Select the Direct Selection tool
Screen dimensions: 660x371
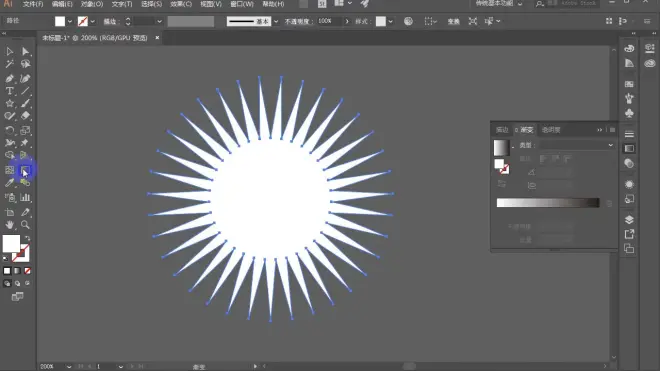pyautogui.click(x=25, y=51)
